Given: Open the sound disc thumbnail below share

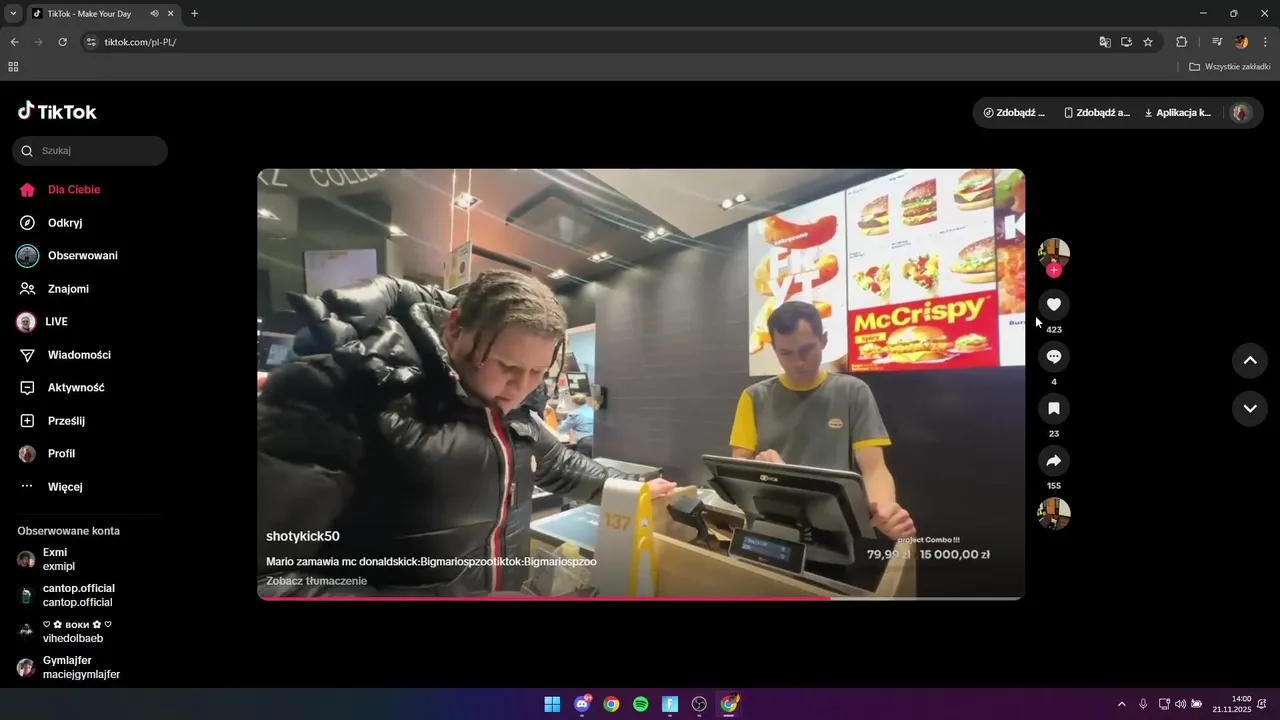Looking at the screenshot, I should 1054,513.
